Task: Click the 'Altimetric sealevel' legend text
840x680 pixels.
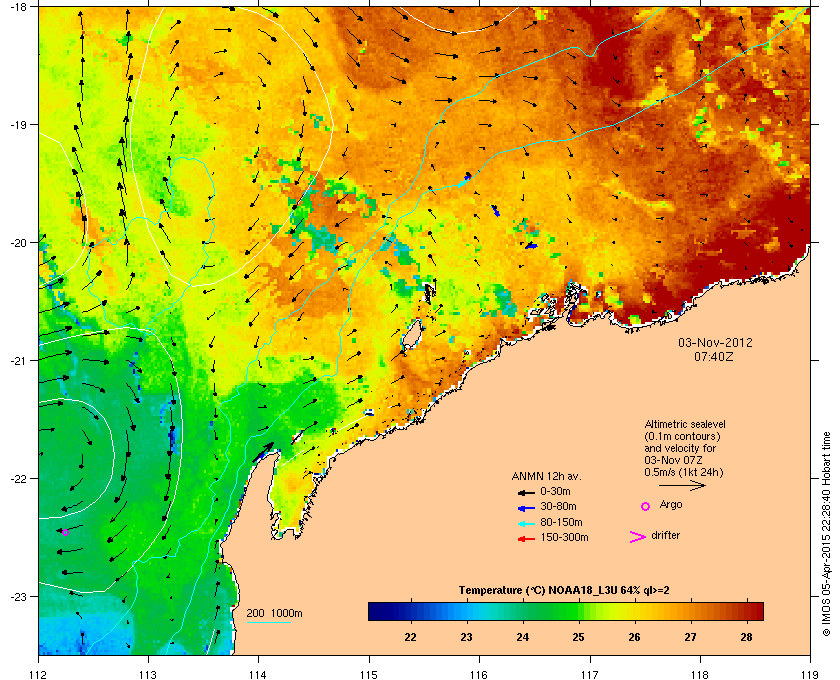Action: tap(685, 424)
